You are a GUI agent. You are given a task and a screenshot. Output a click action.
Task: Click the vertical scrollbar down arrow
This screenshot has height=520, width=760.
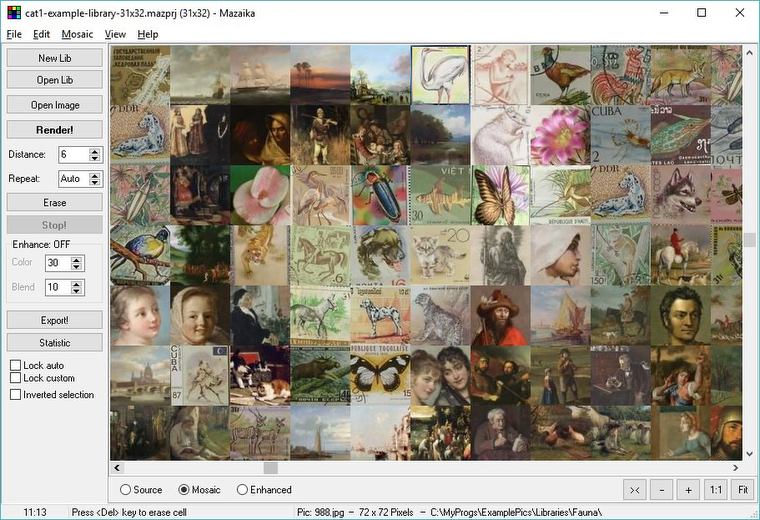[x=749, y=454]
